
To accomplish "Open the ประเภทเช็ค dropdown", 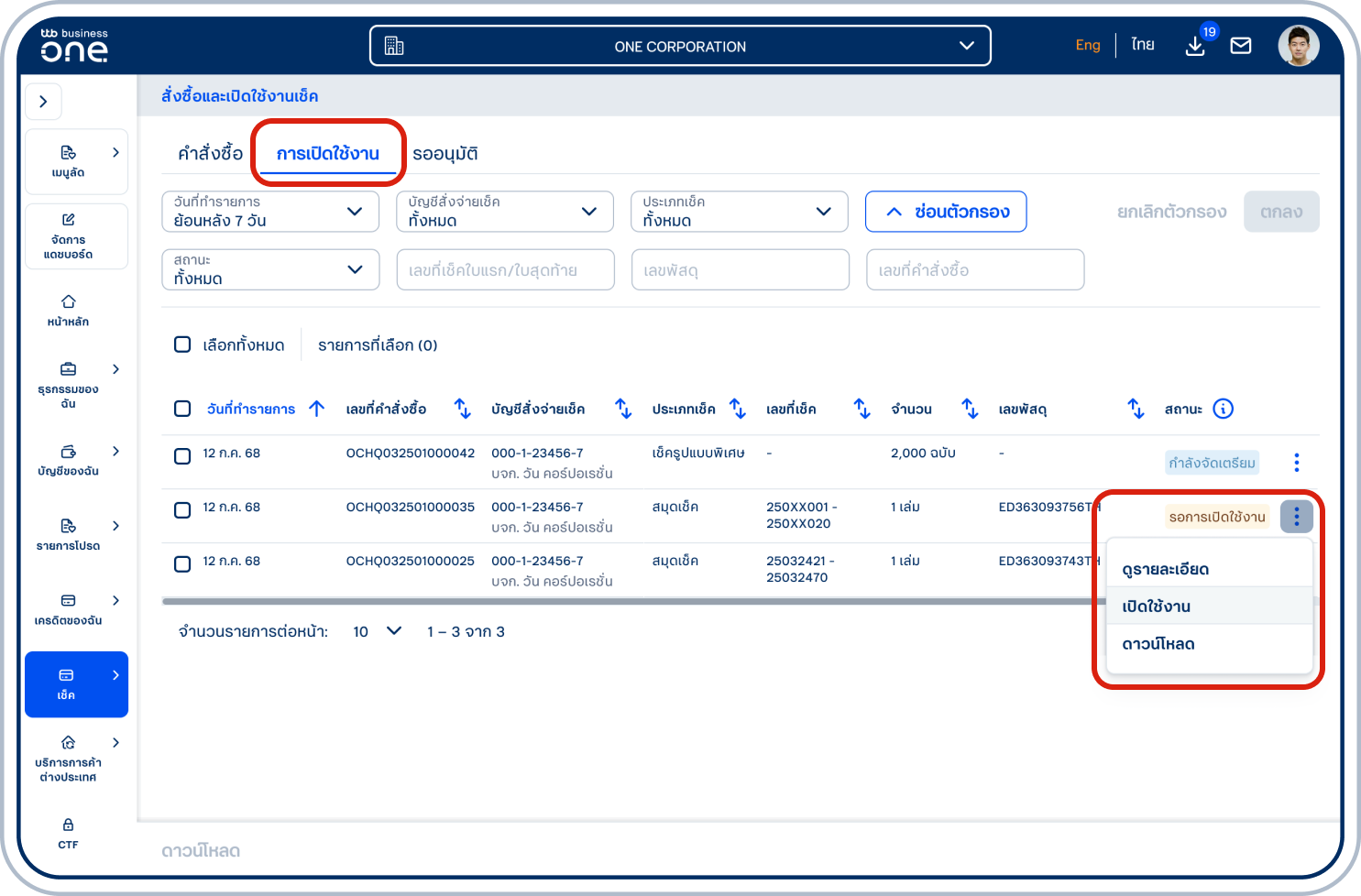I will pos(739,212).
